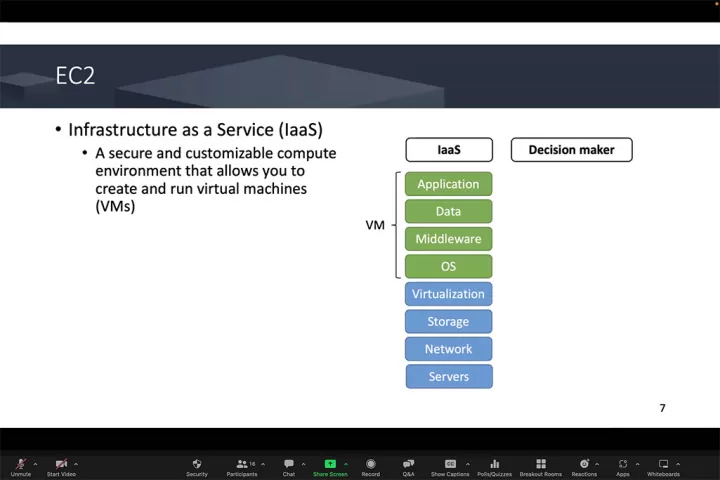Expand the Share Screen options arrow
This screenshot has height=480, width=720.
pos(346,464)
